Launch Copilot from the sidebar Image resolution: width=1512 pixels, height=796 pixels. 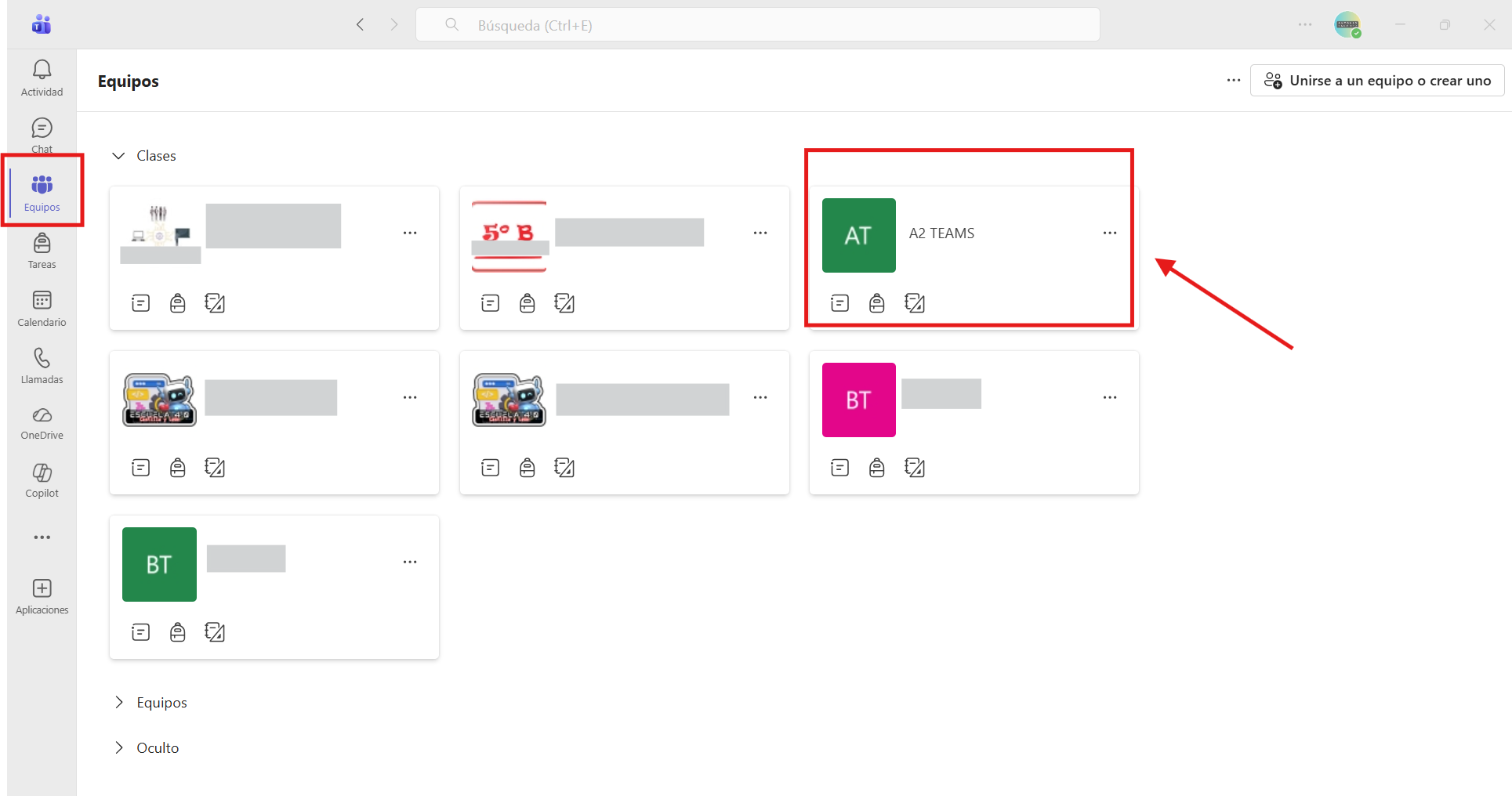click(x=42, y=480)
